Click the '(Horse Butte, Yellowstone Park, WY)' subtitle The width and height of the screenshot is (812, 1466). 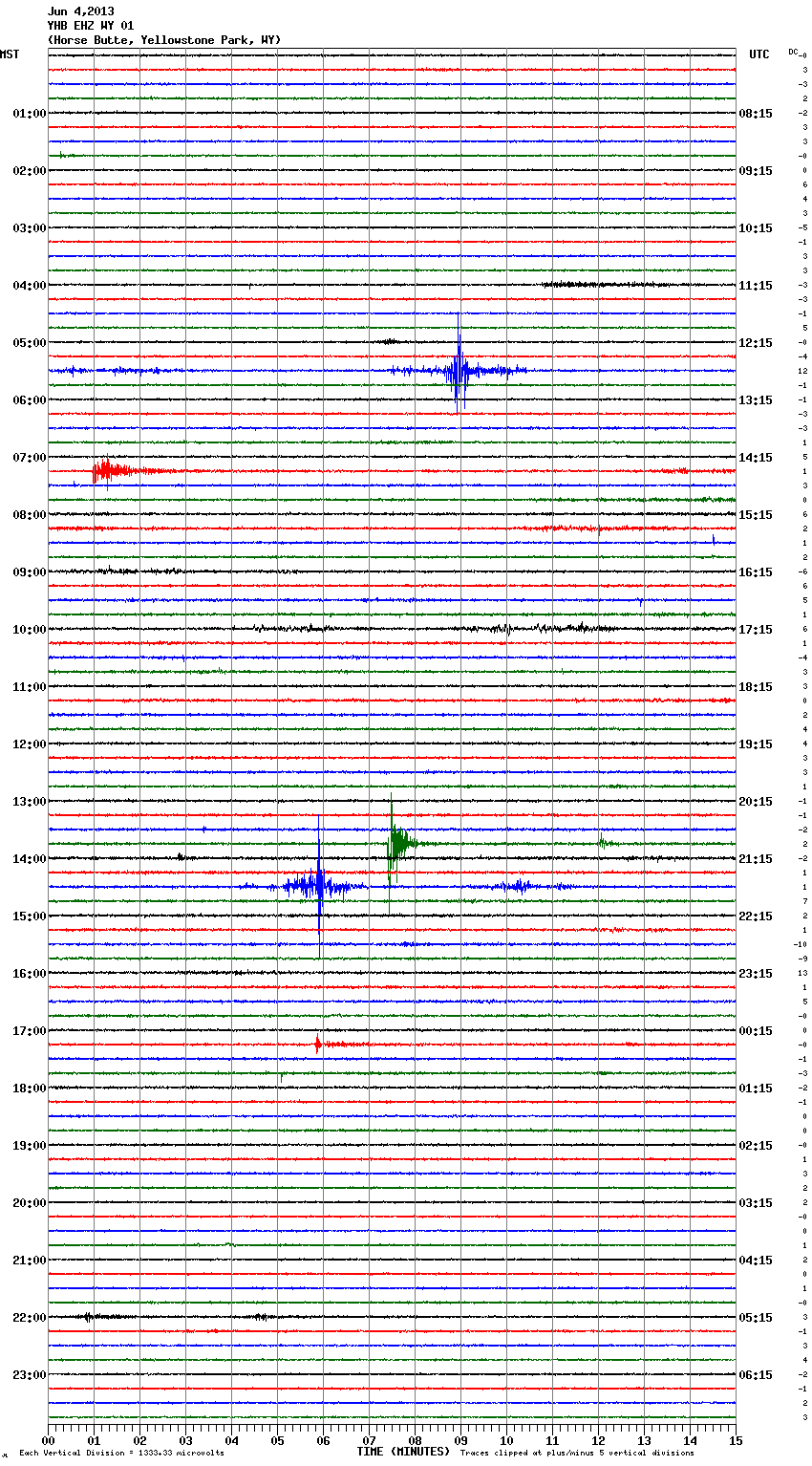(x=164, y=40)
